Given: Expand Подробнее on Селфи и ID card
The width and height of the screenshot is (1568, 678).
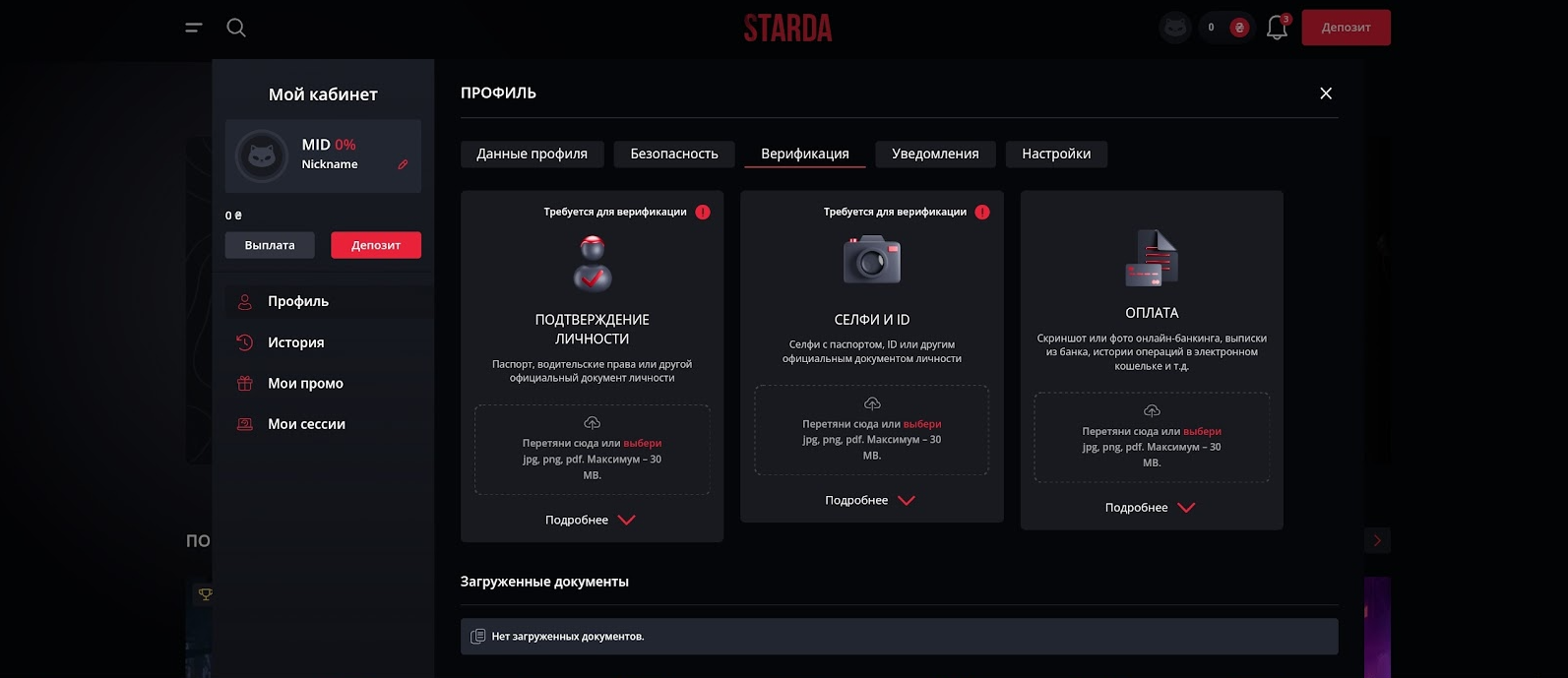Looking at the screenshot, I should point(871,500).
